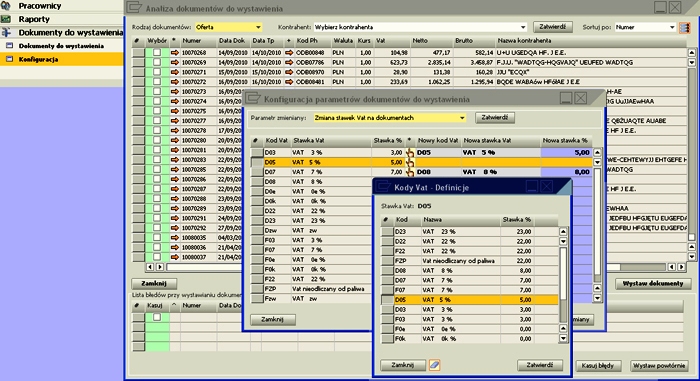Click the row selector for D03 in Kody Vat
This screenshot has width=700, height=381.
pyautogui.click(x=387, y=310)
